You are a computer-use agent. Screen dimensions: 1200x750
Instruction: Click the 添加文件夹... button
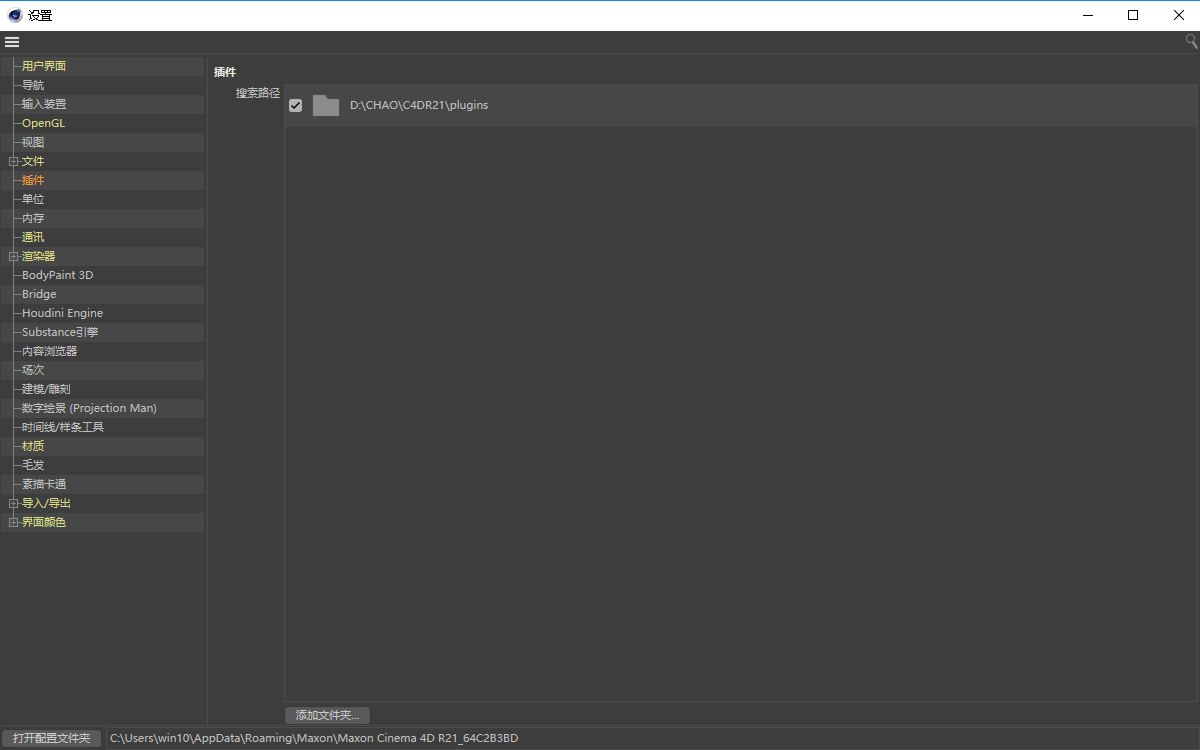pos(328,715)
